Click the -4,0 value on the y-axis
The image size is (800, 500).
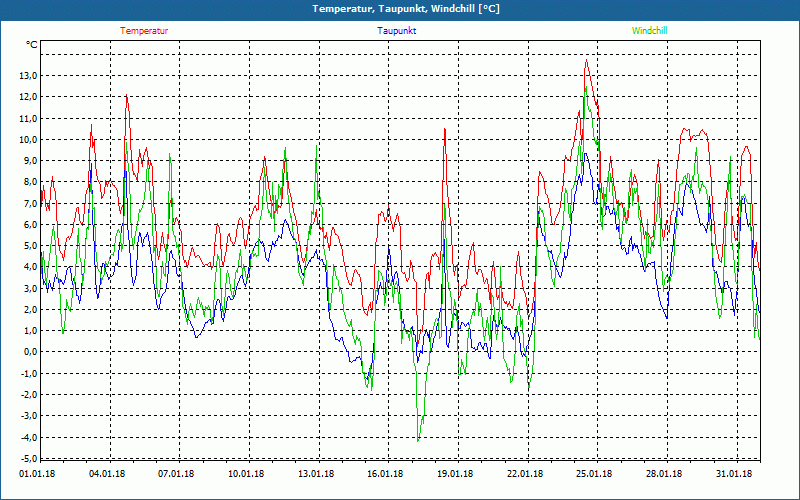click(26, 437)
